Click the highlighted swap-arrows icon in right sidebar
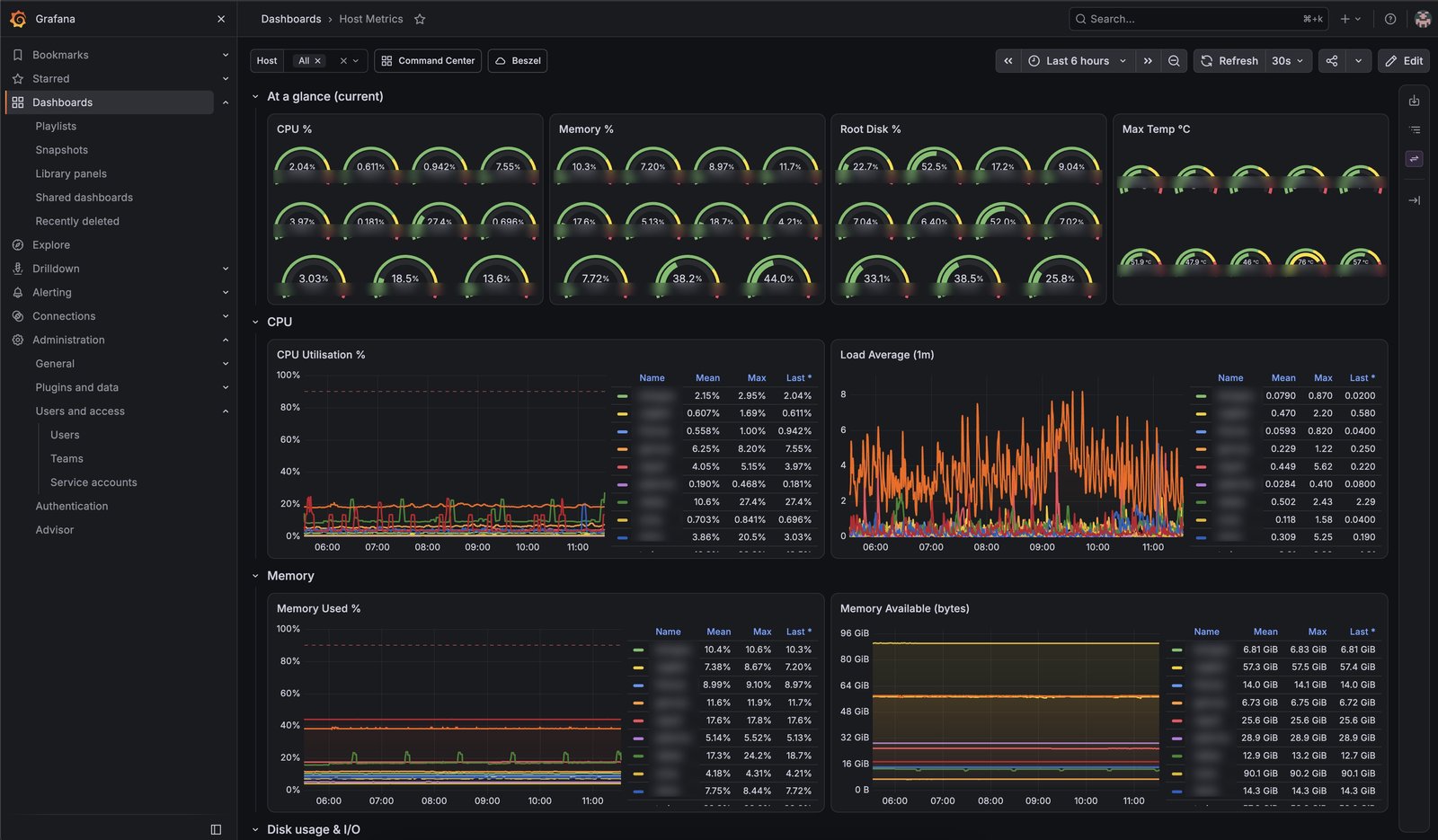The height and width of the screenshot is (840, 1438). pos(1415,159)
